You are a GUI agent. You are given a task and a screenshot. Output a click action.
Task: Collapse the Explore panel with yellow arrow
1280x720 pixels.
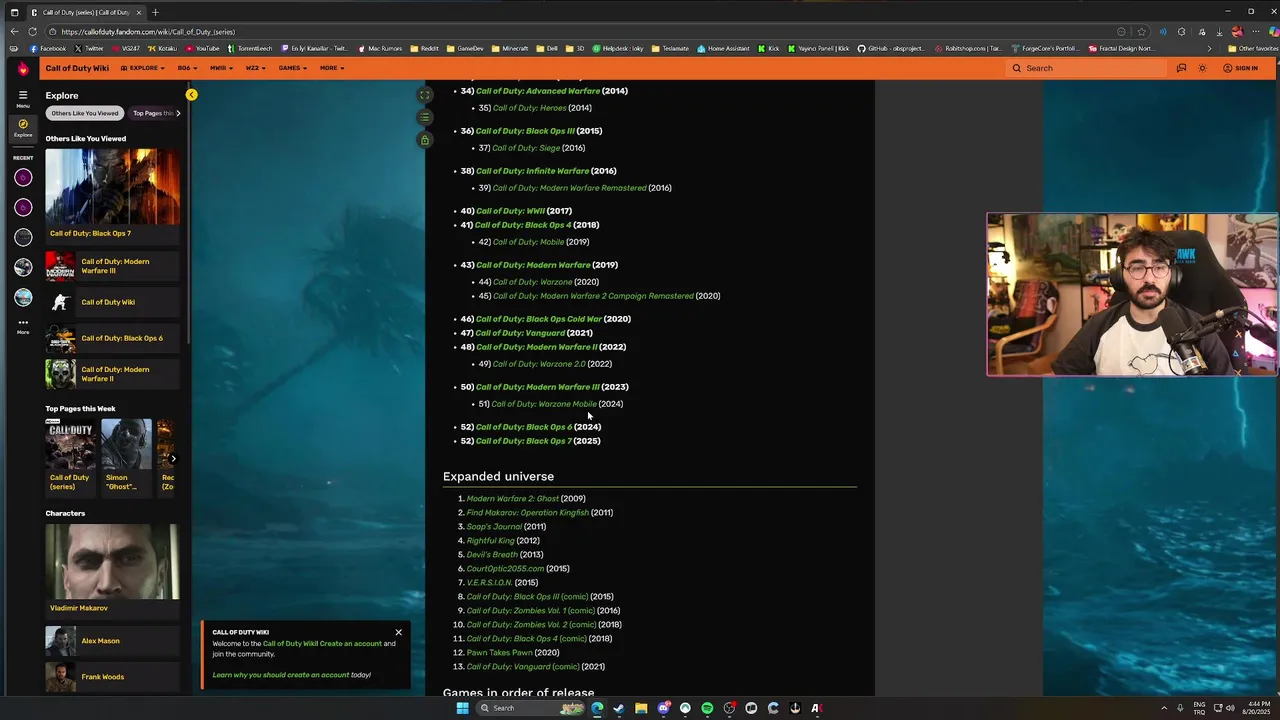191,95
